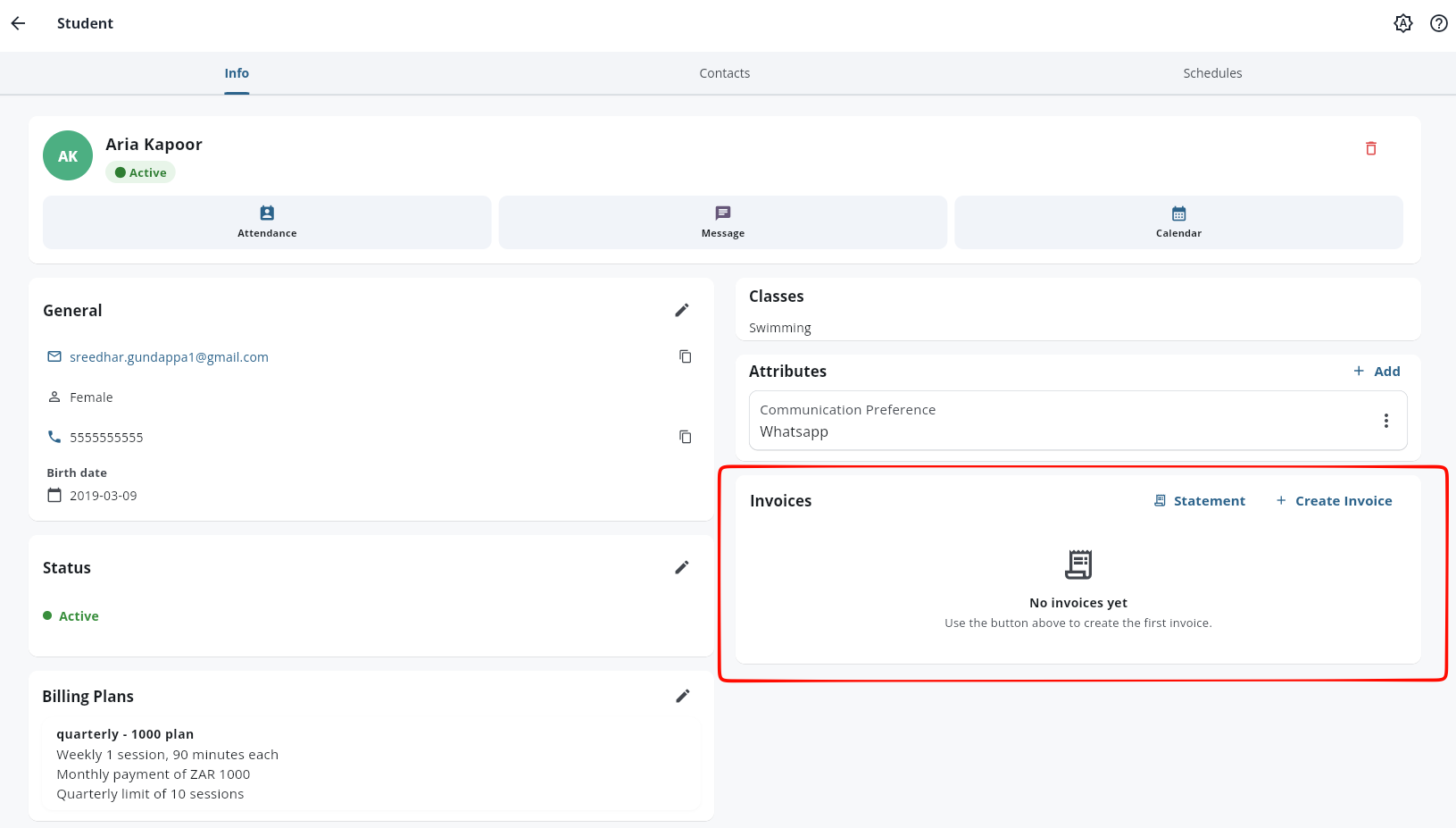
Task: Click the 'Monthly payment of ZAR 1000' line
Action: point(154,774)
